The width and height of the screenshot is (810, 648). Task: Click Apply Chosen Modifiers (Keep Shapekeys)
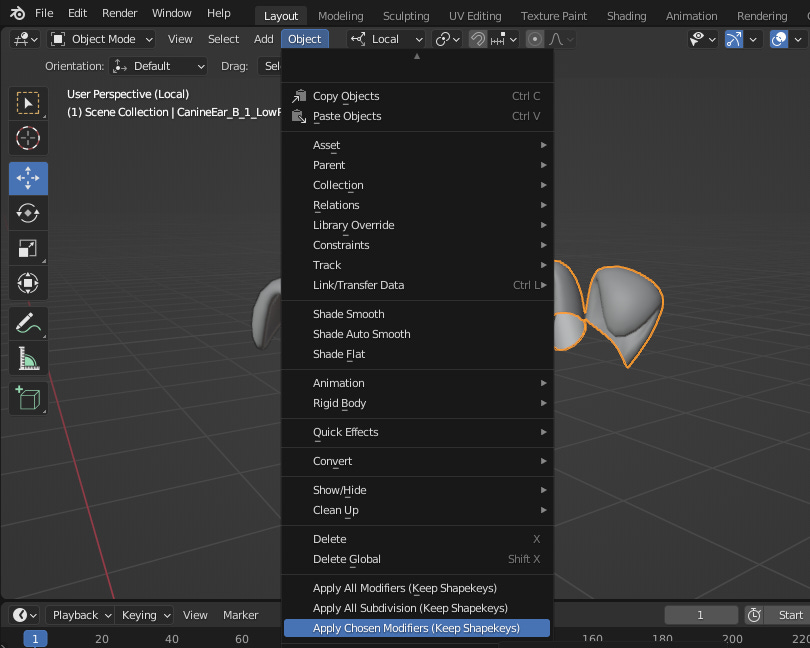416,628
